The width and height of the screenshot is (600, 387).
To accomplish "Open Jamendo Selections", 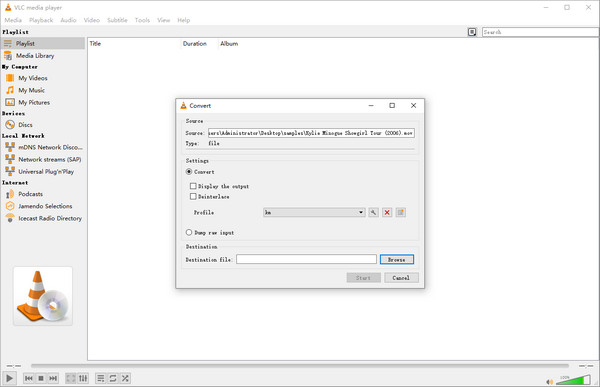I will pos(43,206).
